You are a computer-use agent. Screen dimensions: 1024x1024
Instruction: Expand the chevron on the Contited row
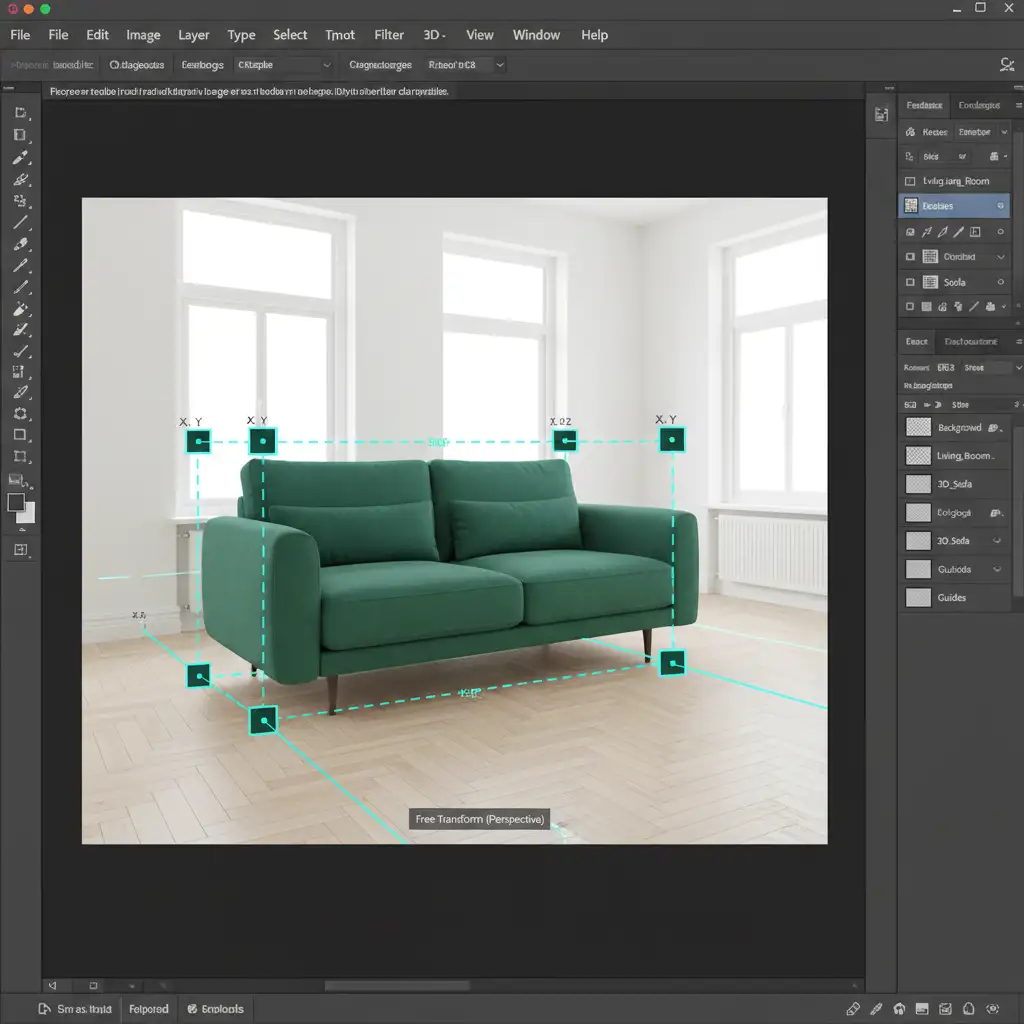point(1000,257)
